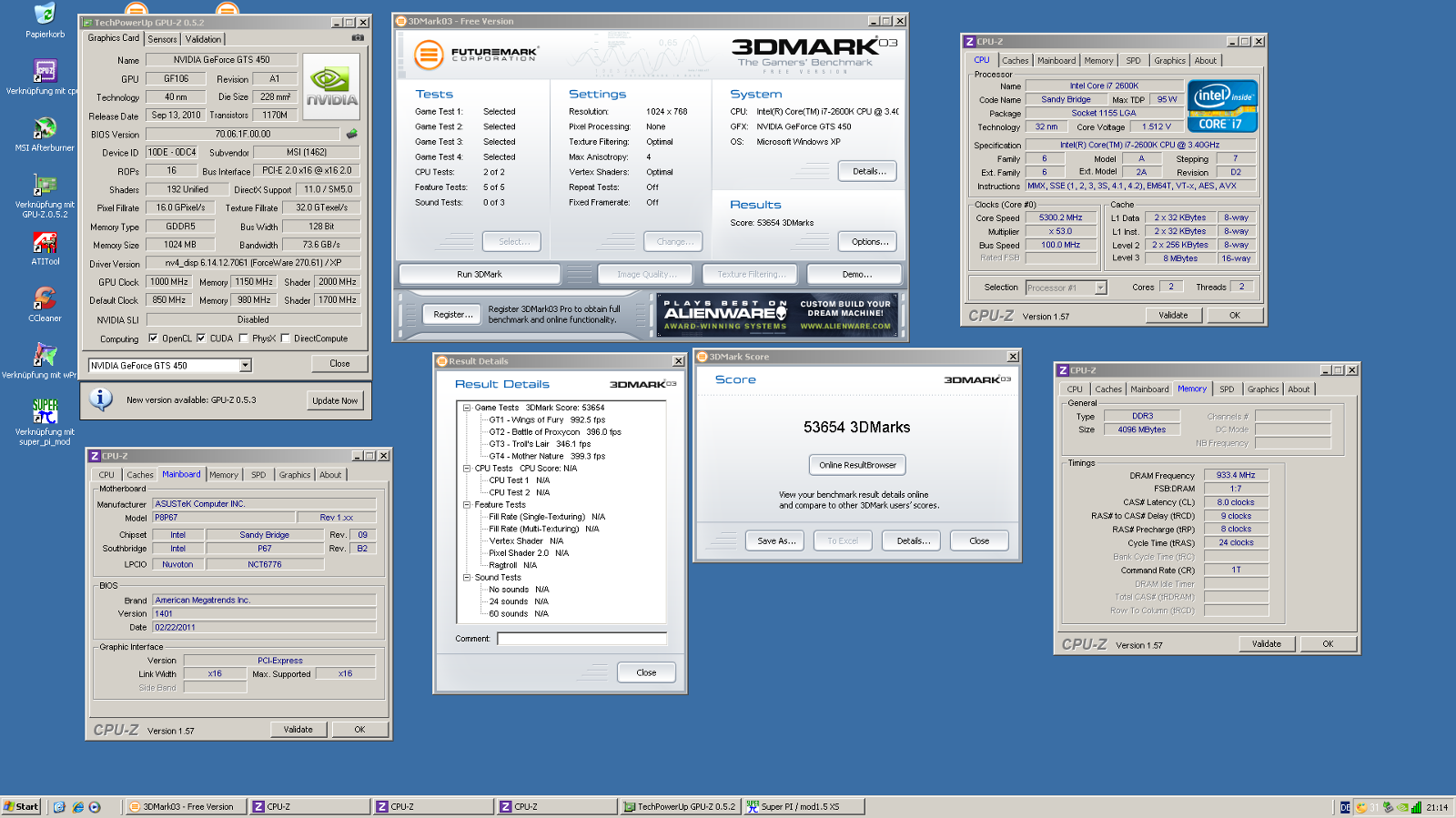Click Internet Explorer quick launch icon
This screenshot has height=818, width=1456.
click(77, 807)
